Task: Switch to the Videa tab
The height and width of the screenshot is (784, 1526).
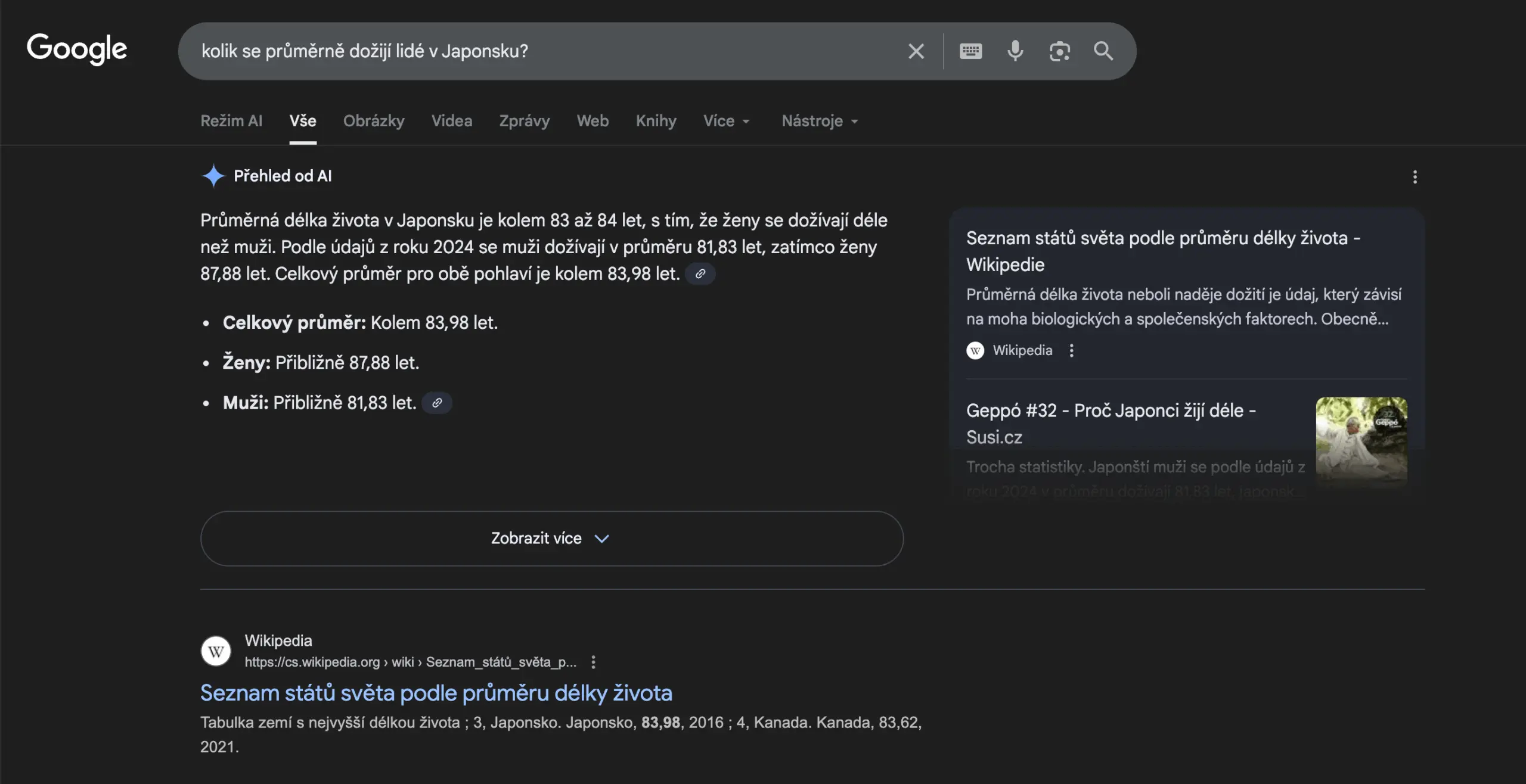Action: coord(452,121)
